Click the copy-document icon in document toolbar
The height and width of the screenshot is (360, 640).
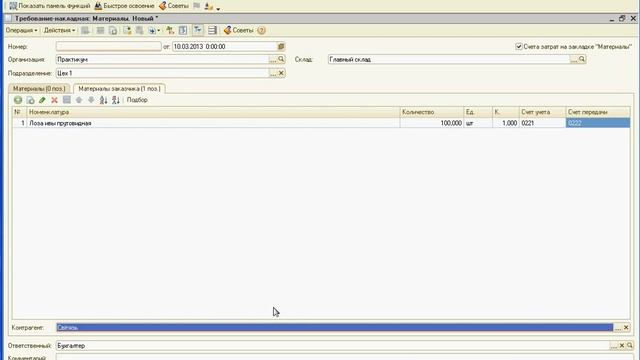[x=113, y=31]
